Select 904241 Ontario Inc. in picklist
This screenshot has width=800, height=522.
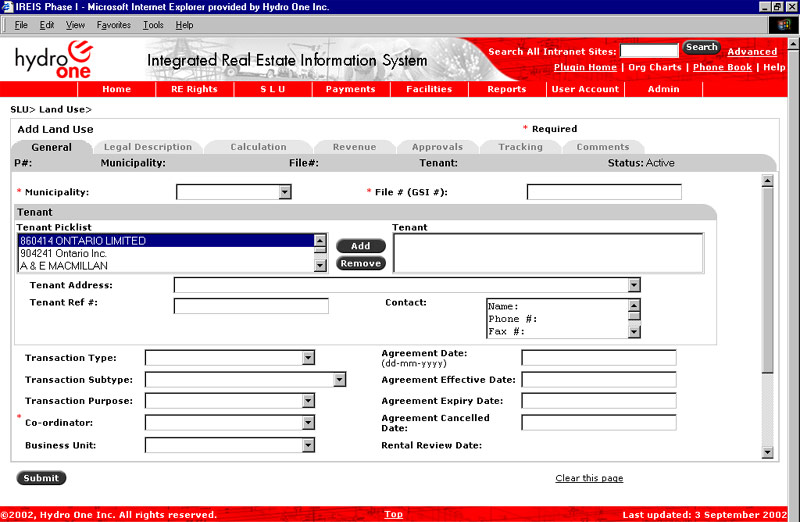click(166, 254)
